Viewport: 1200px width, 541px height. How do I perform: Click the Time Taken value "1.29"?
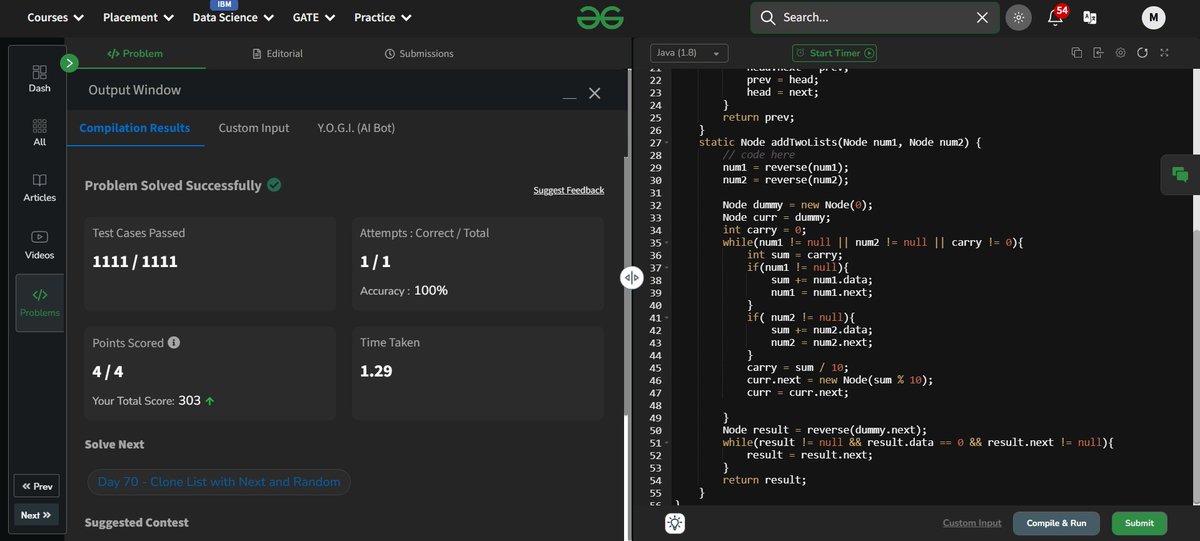tap(376, 371)
